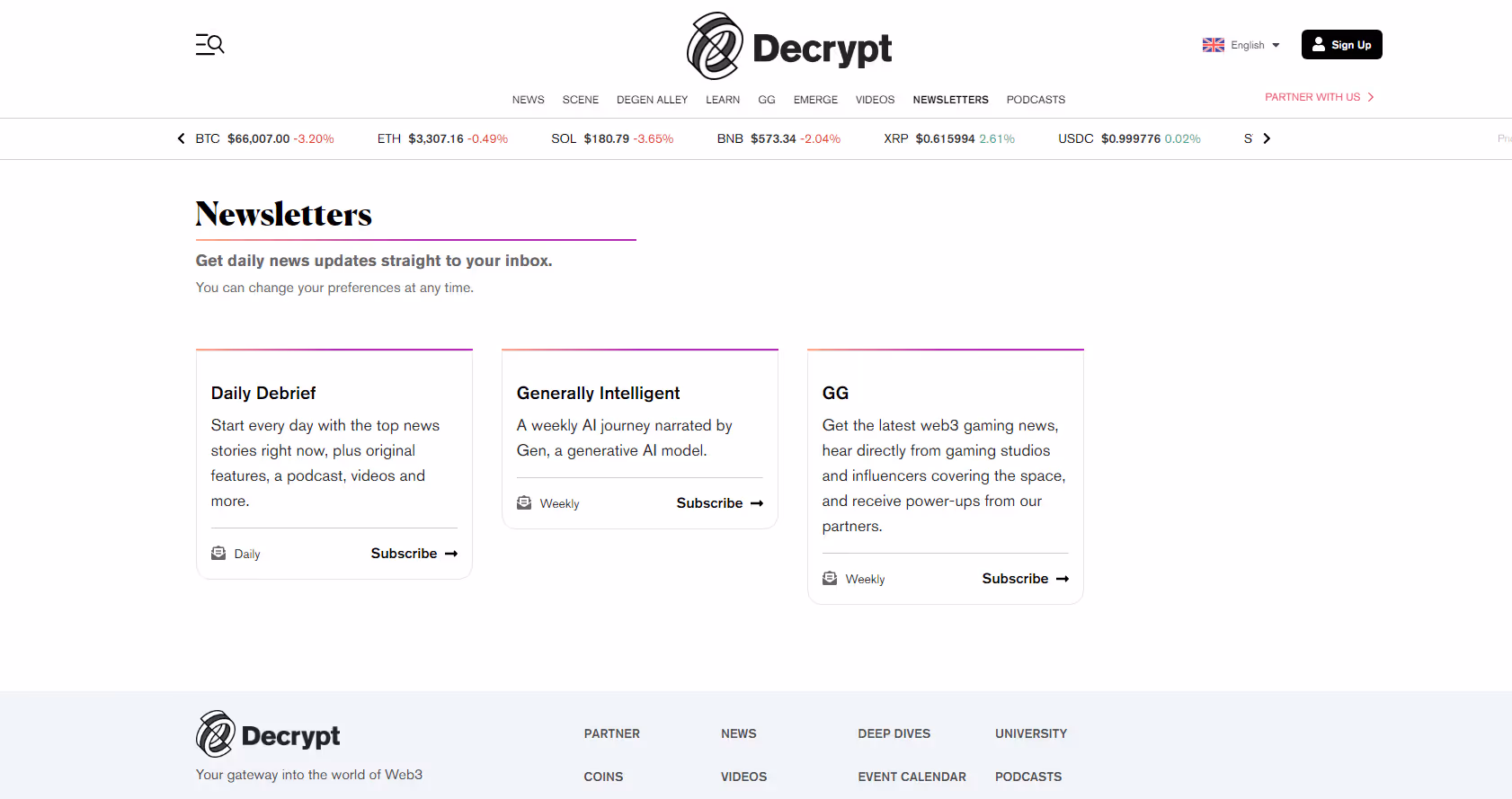
Task: Open the Event Calendar footer link
Action: point(912,777)
